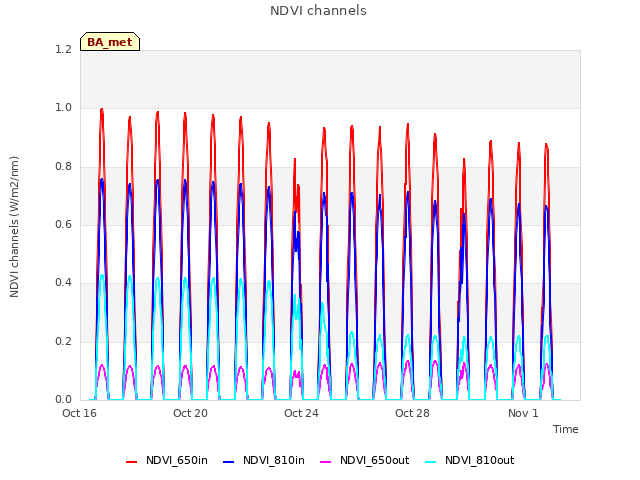Click the Oct 20 x-axis tick label

(190, 413)
